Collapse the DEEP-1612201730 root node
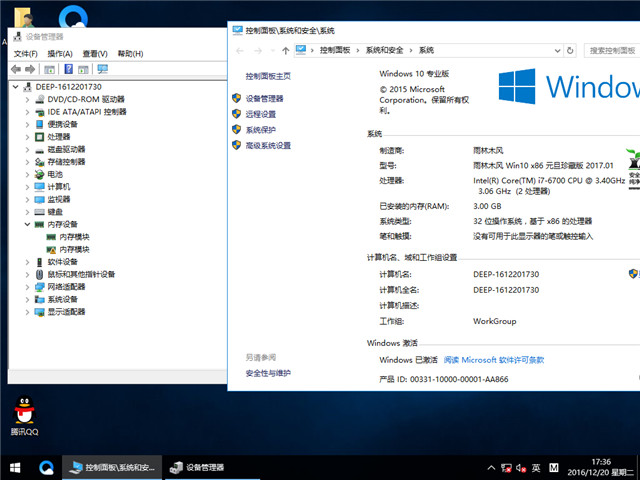640x480 pixels. pyautogui.click(x=16, y=87)
